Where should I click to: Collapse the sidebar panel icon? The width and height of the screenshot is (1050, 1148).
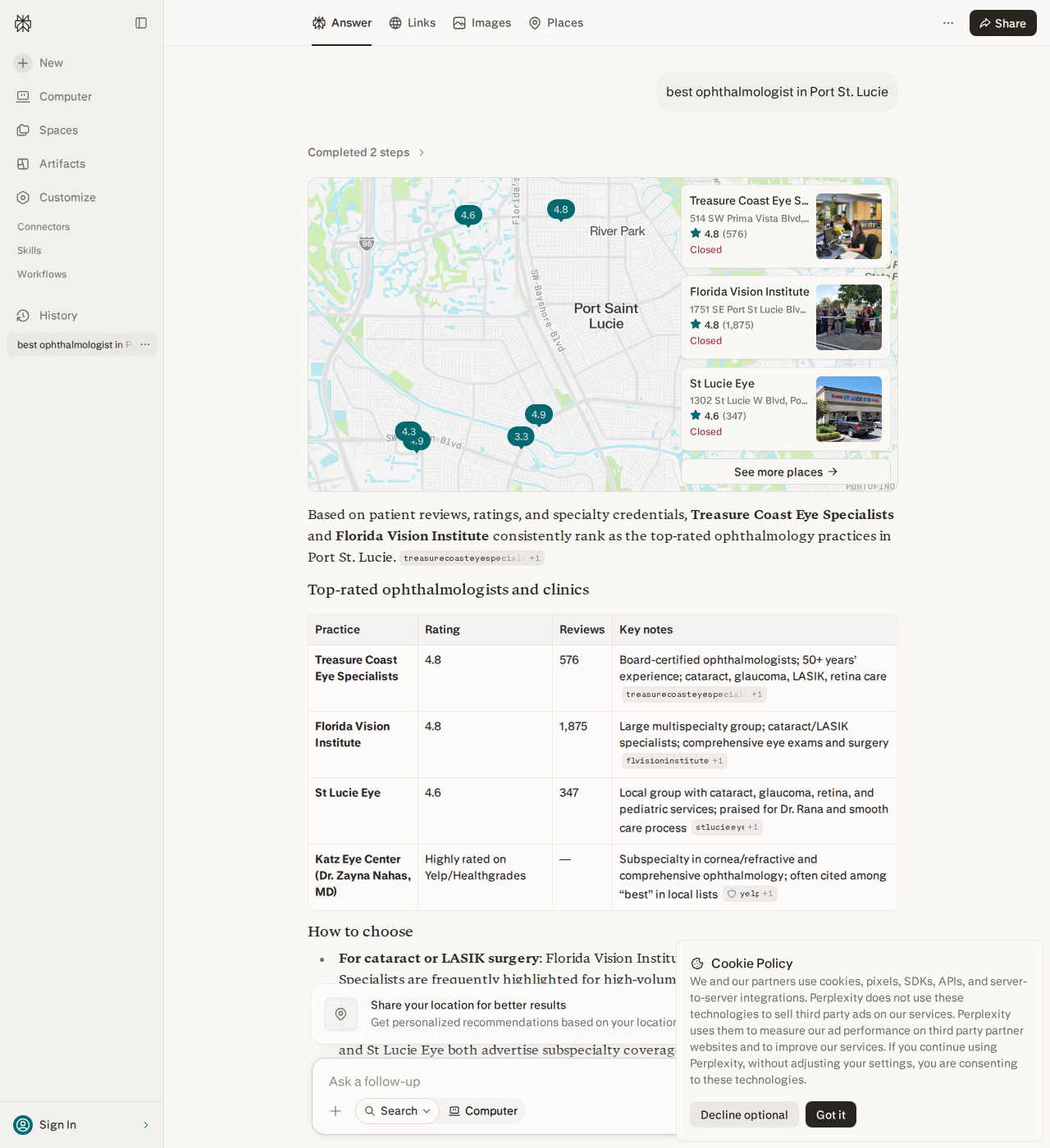point(141,23)
